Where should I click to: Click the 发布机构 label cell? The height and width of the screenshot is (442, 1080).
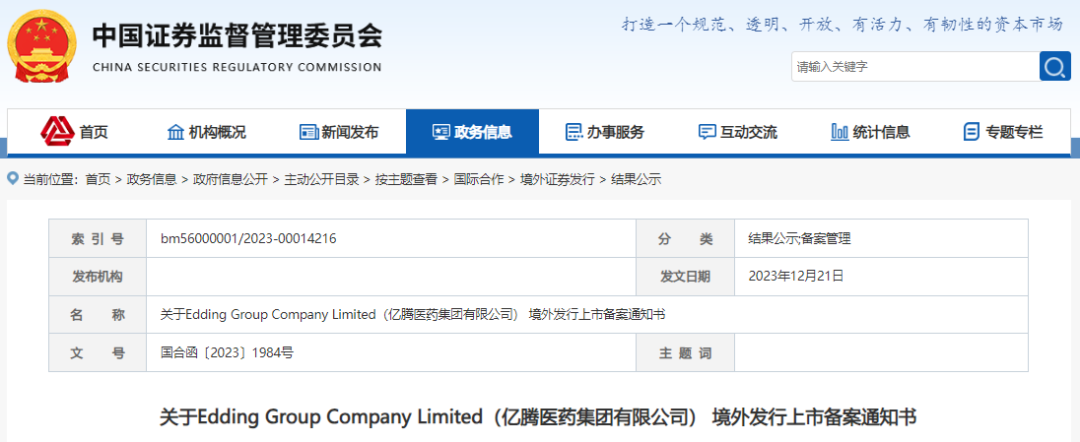point(97,277)
